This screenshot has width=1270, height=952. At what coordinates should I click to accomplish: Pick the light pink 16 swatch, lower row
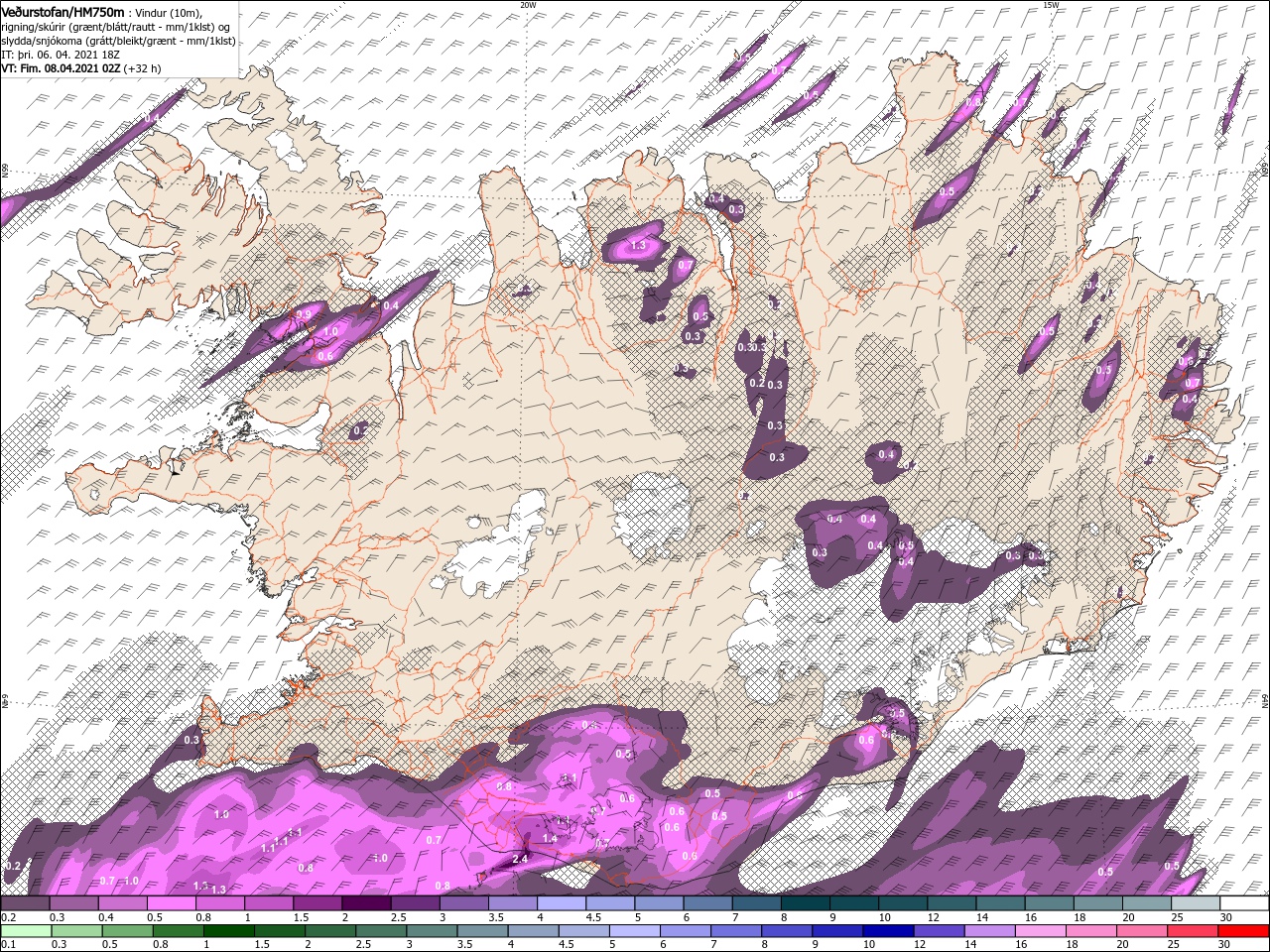(x=1039, y=931)
